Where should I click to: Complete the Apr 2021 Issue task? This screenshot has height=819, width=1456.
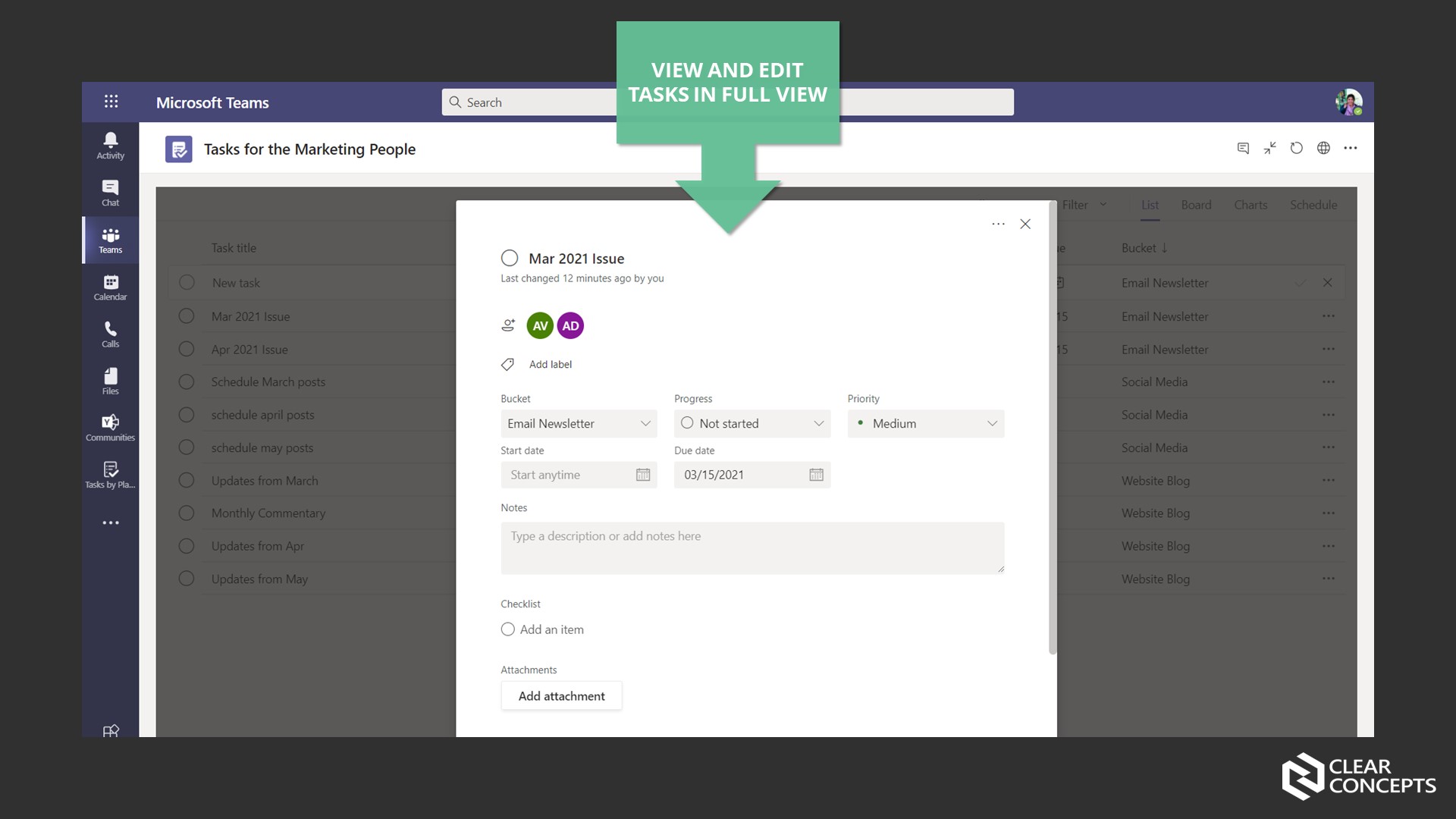[x=187, y=349]
